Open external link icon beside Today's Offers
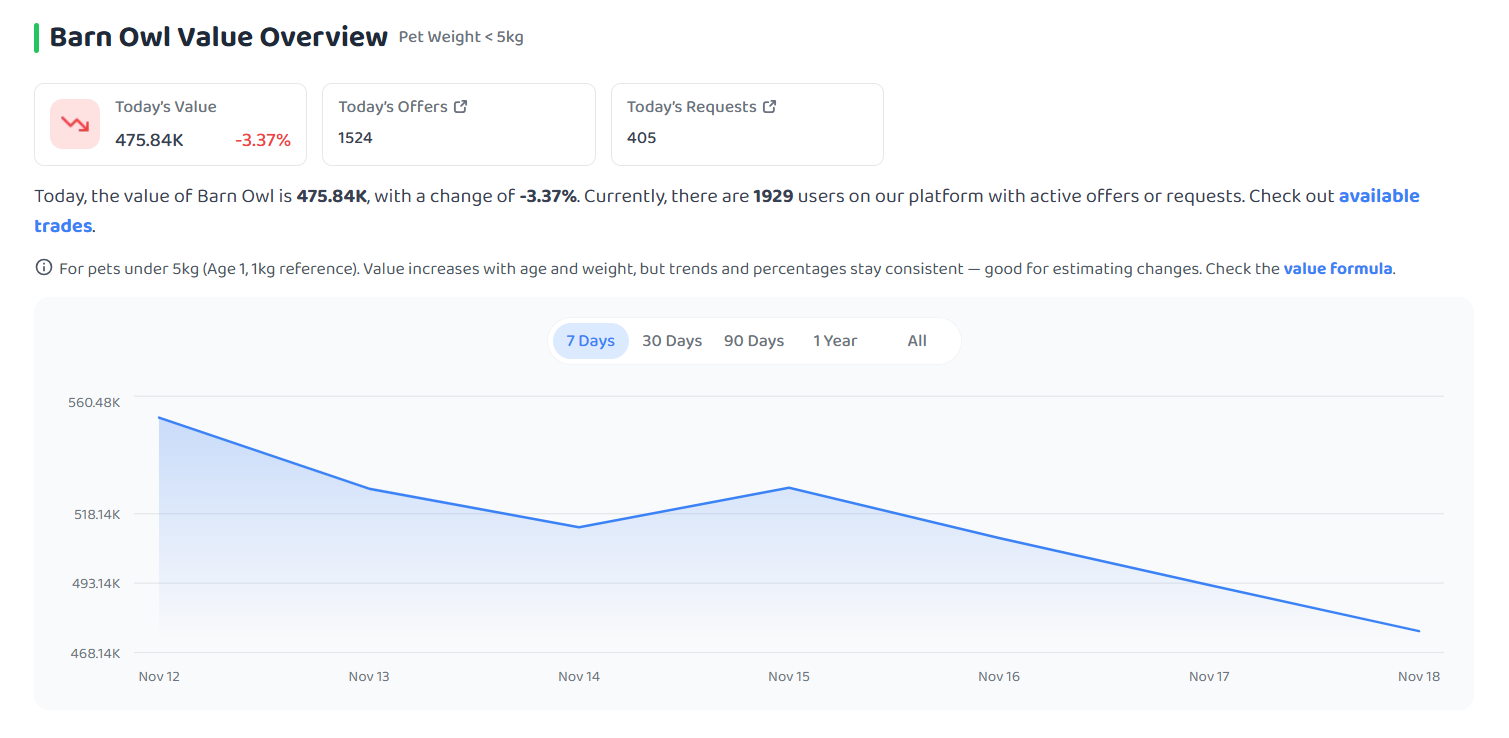The image size is (1509, 738). pyautogui.click(x=461, y=106)
